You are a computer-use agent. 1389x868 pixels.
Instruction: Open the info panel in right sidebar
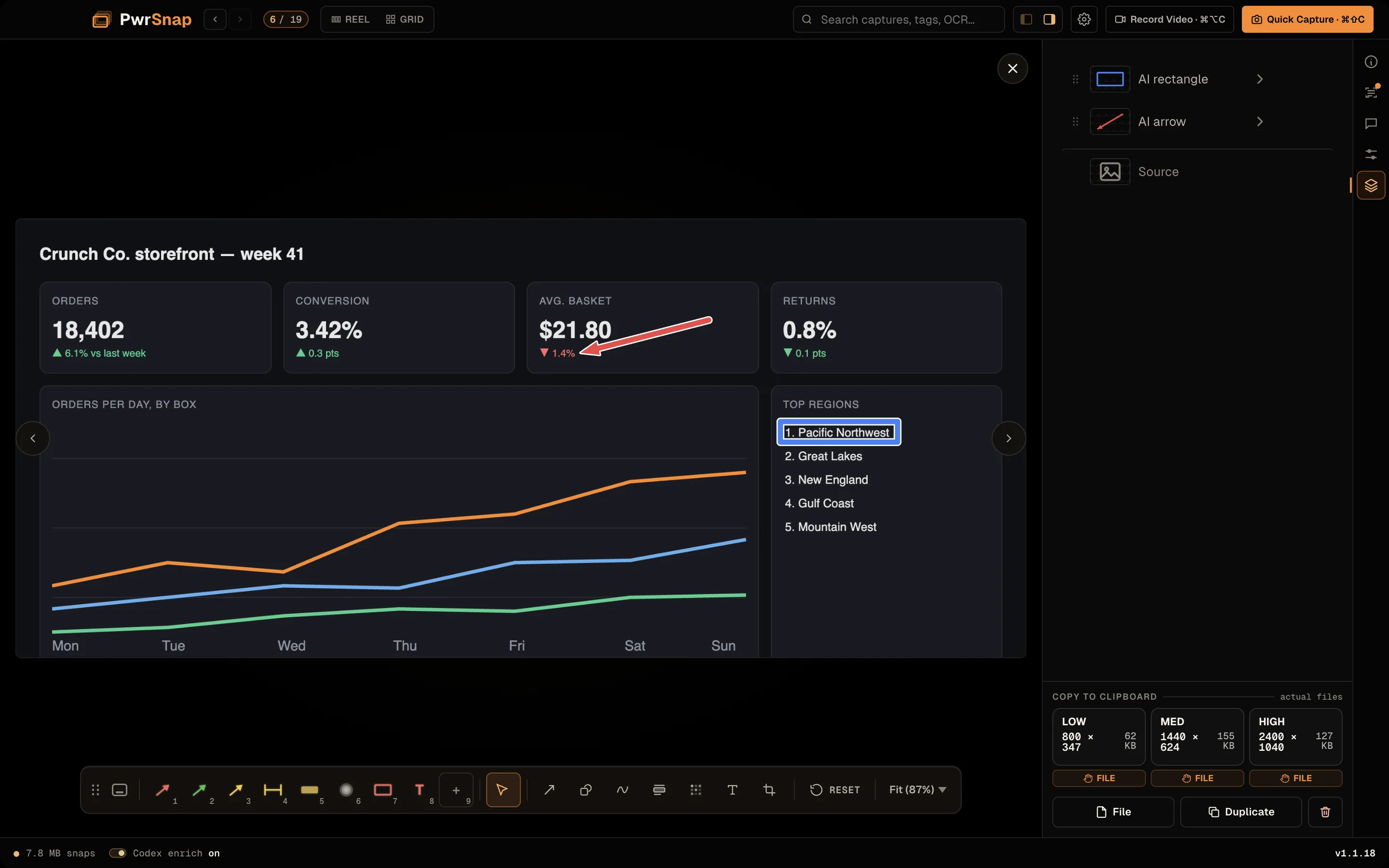click(1371, 62)
